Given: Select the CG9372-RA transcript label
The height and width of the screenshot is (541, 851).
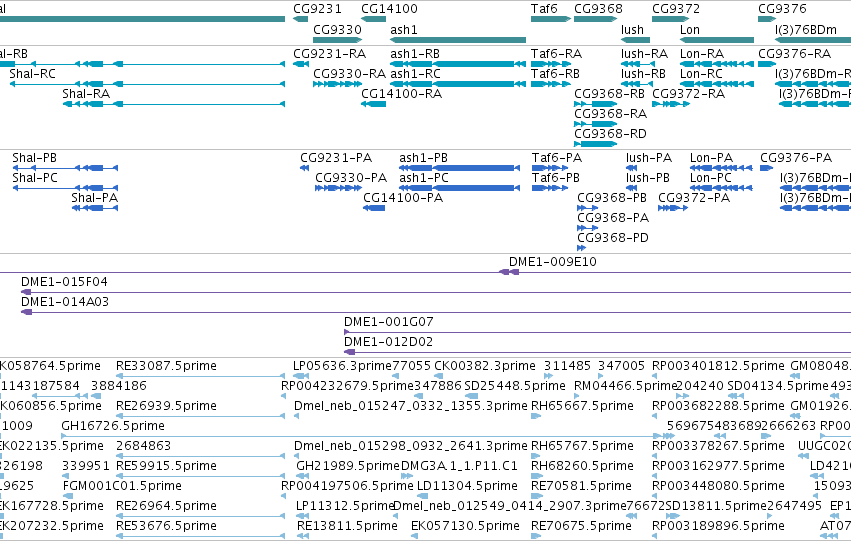Looking at the screenshot, I should 688,93.
